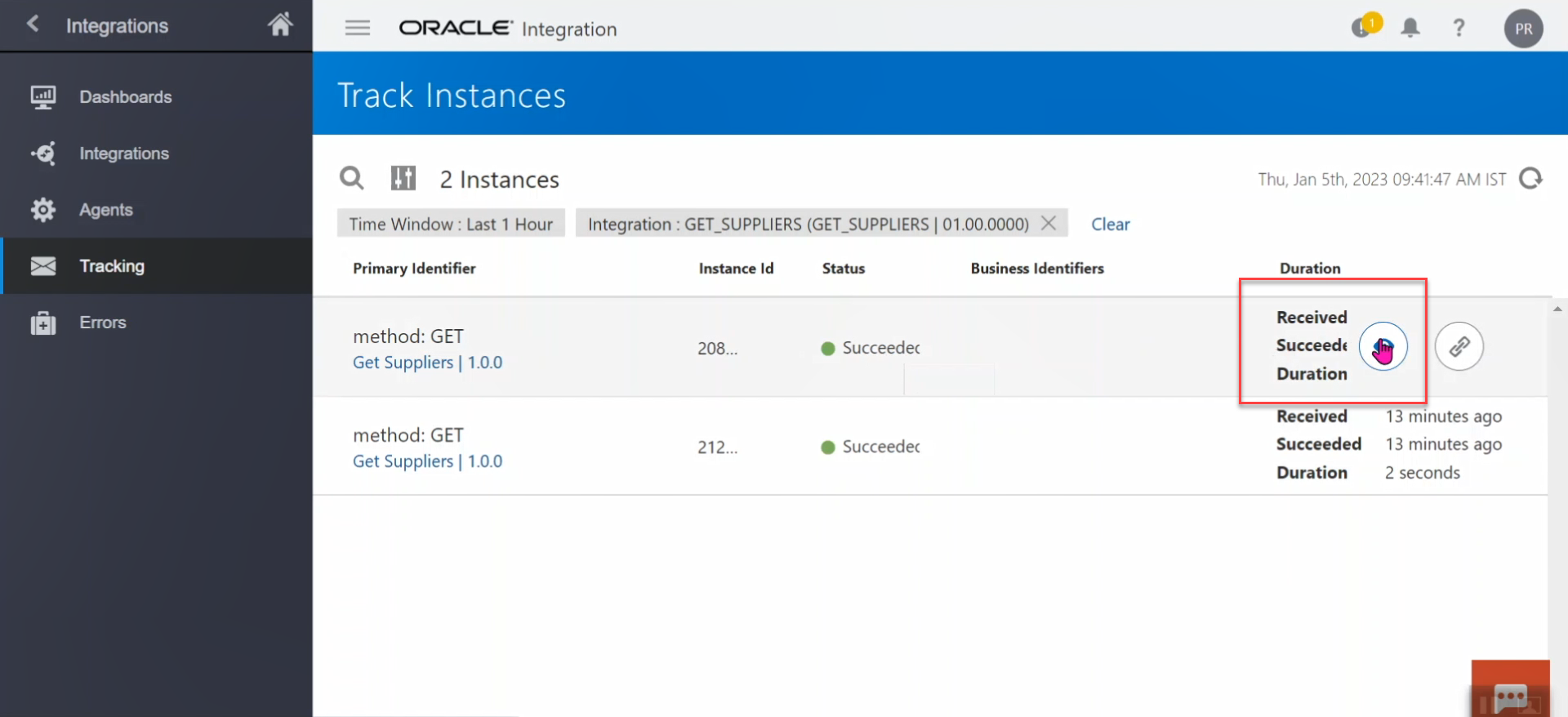Image resolution: width=1568 pixels, height=717 pixels.
Task: Refresh the instance list
Action: (1530, 178)
